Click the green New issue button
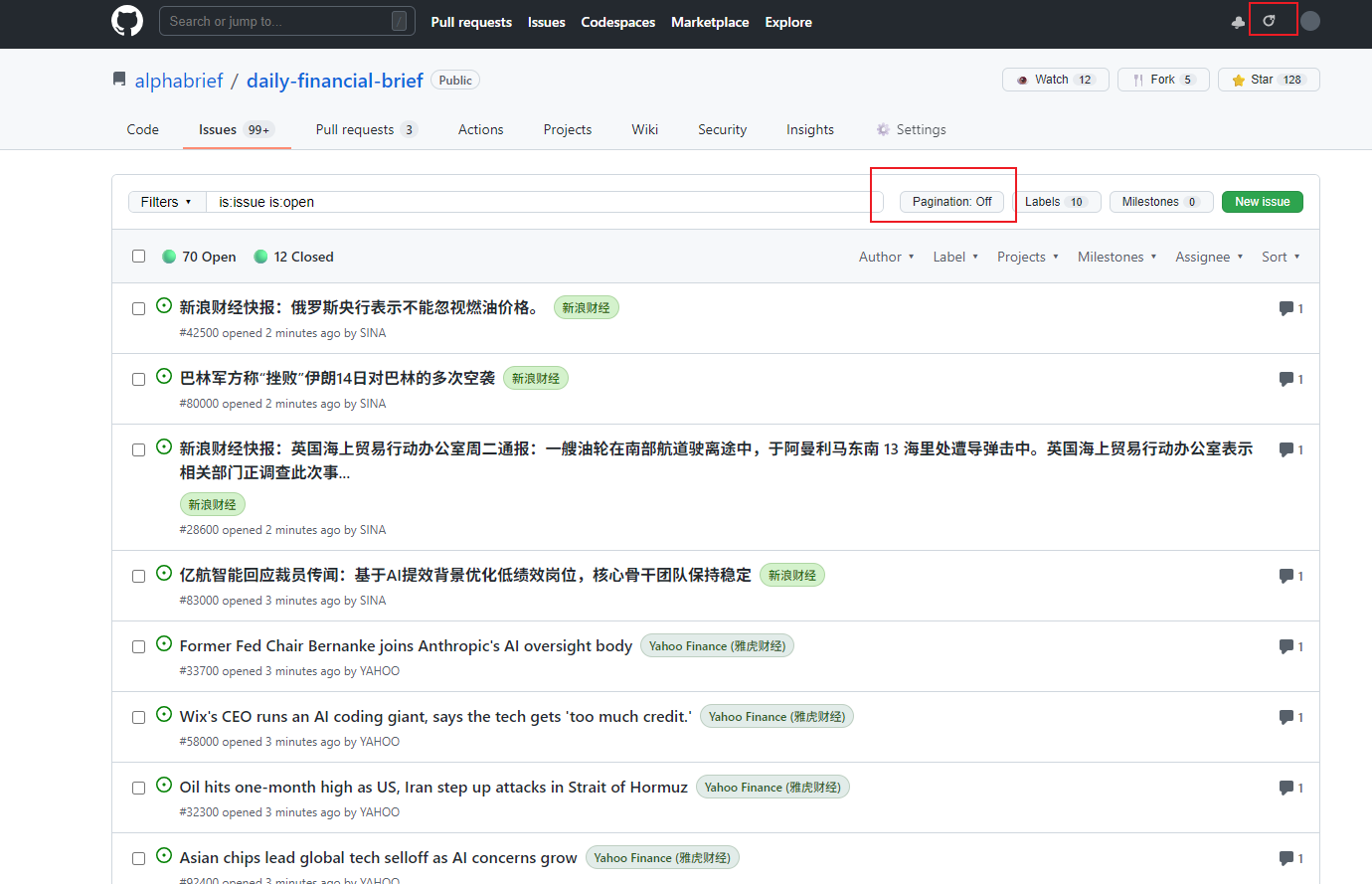The width and height of the screenshot is (1372, 884). pos(1263,202)
